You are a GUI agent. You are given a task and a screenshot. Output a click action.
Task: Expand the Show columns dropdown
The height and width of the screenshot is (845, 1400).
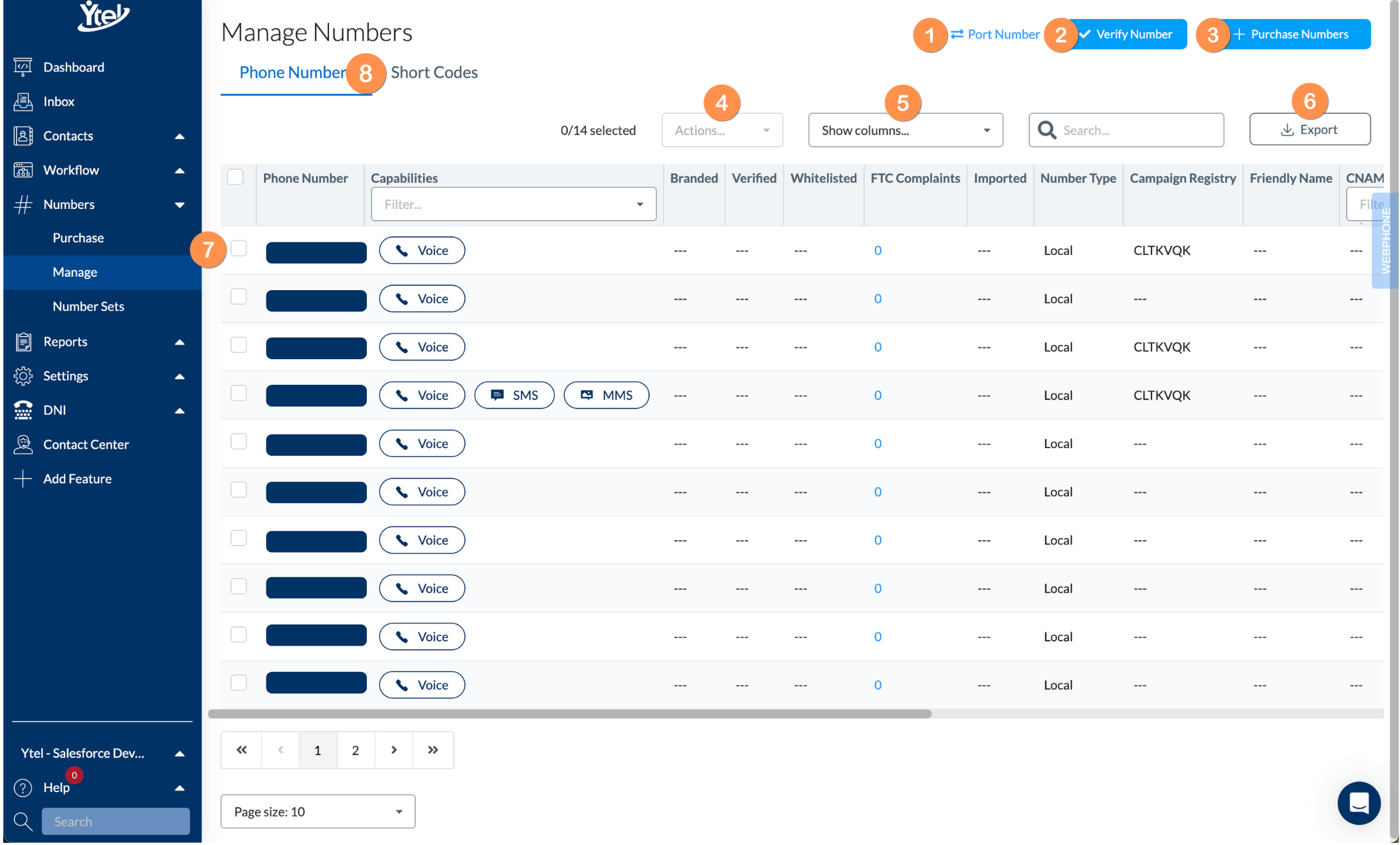tap(905, 130)
